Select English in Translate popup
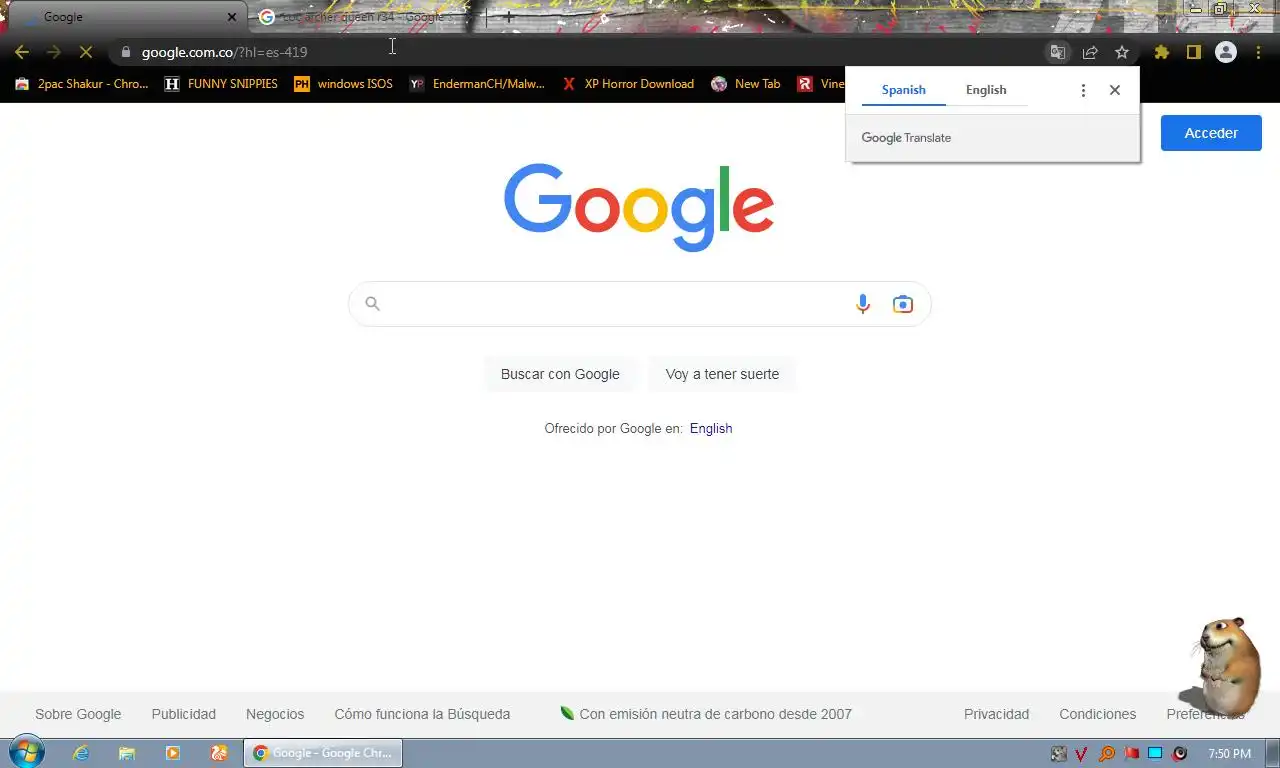Image resolution: width=1280 pixels, height=768 pixels. [986, 90]
